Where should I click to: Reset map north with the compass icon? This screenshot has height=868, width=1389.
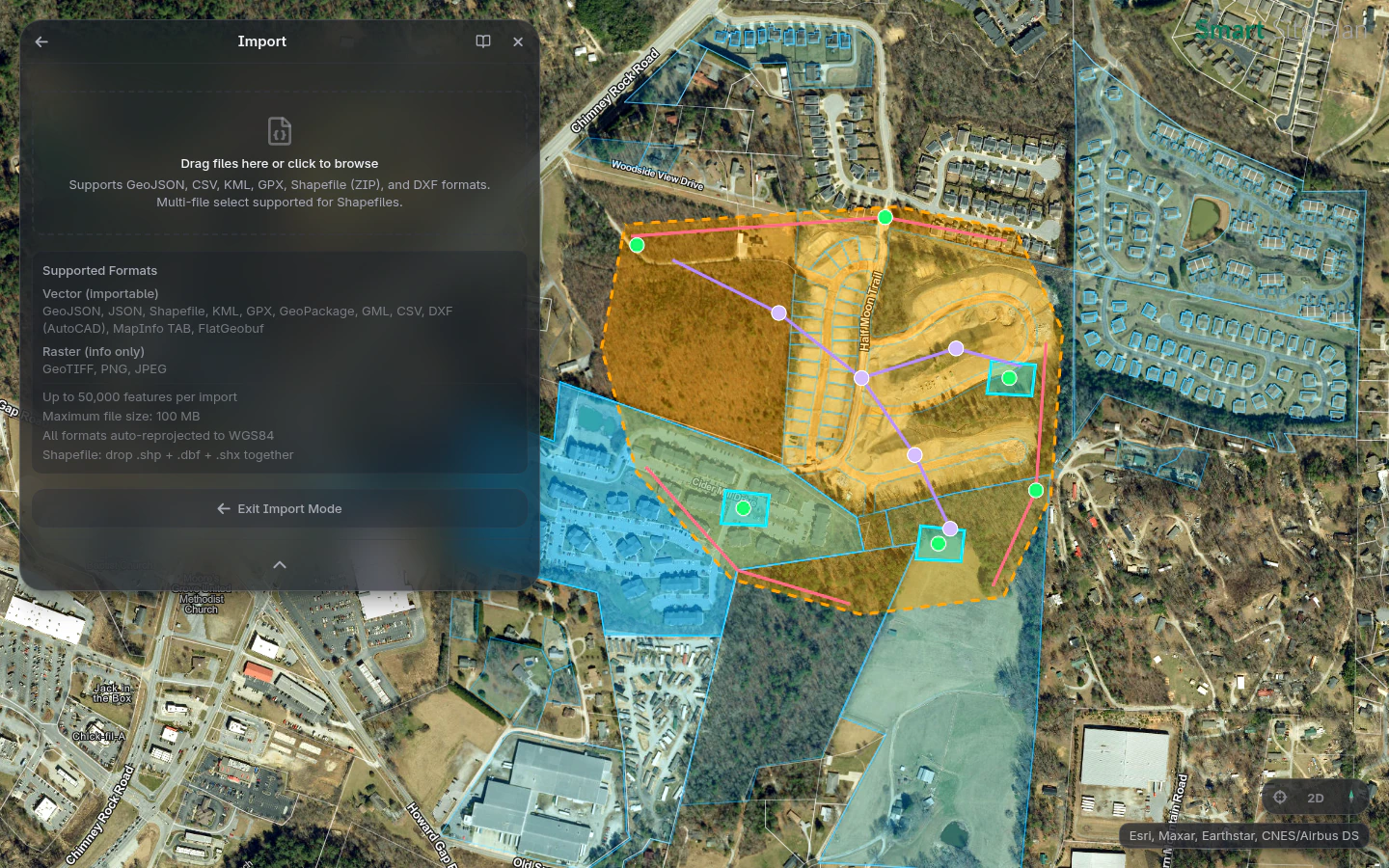[1351, 797]
